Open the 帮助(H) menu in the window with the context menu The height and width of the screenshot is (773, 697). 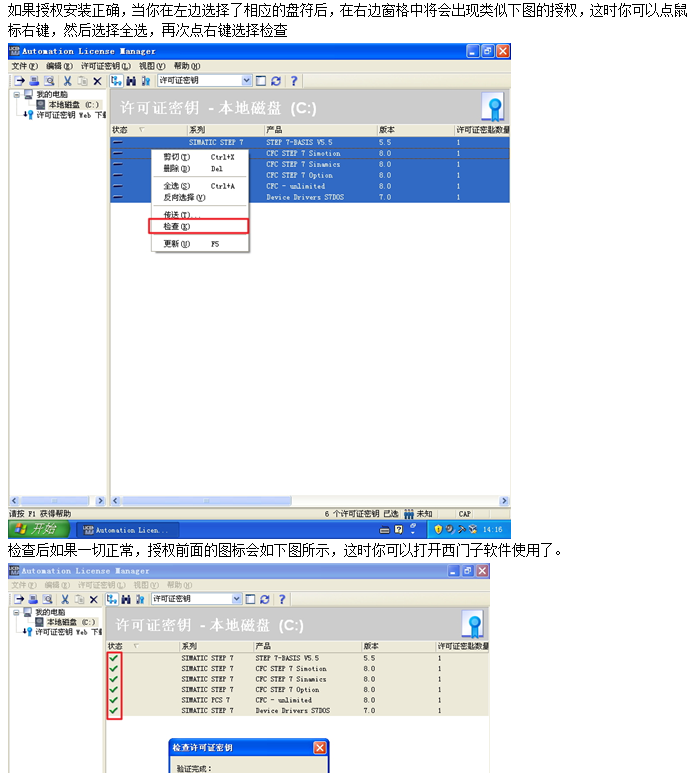187,66
